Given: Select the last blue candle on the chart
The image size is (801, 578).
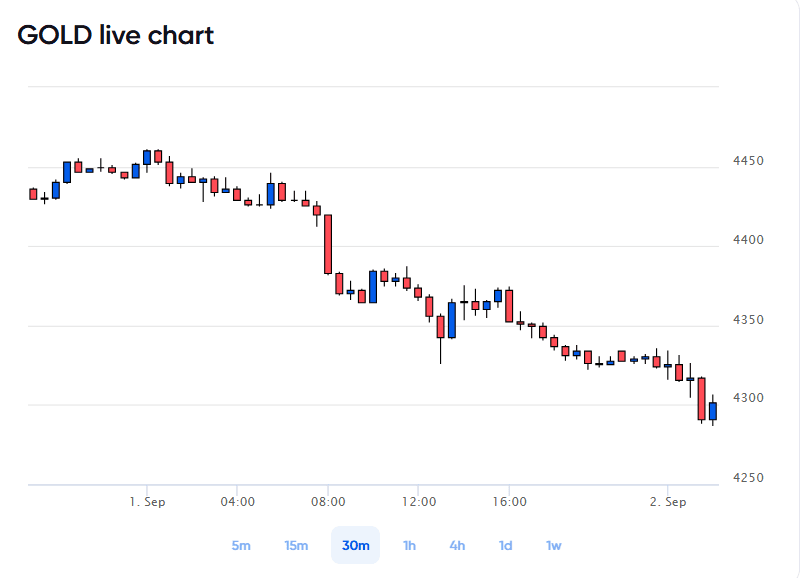Looking at the screenshot, I should click(x=713, y=411).
